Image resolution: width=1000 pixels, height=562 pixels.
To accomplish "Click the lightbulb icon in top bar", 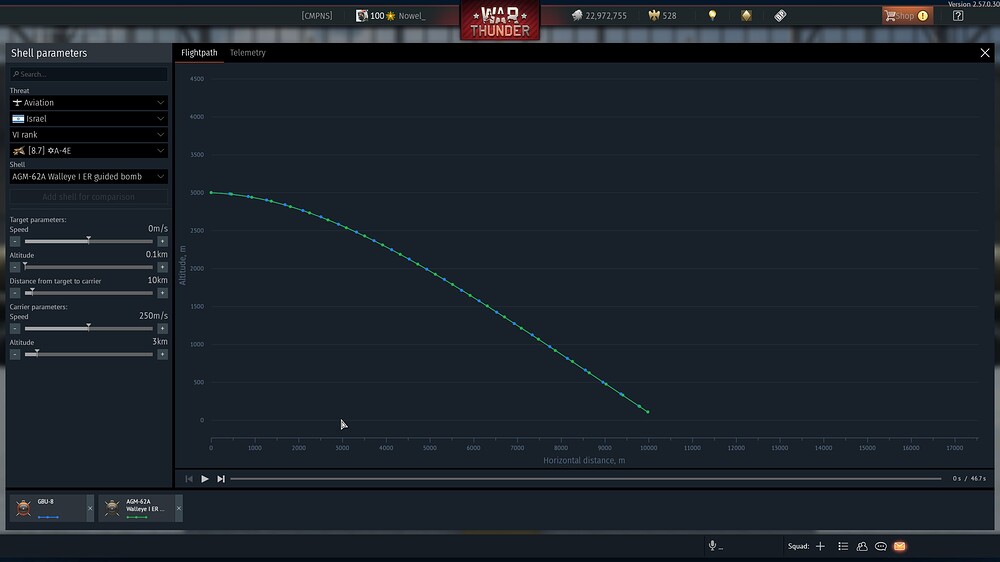I will point(712,15).
